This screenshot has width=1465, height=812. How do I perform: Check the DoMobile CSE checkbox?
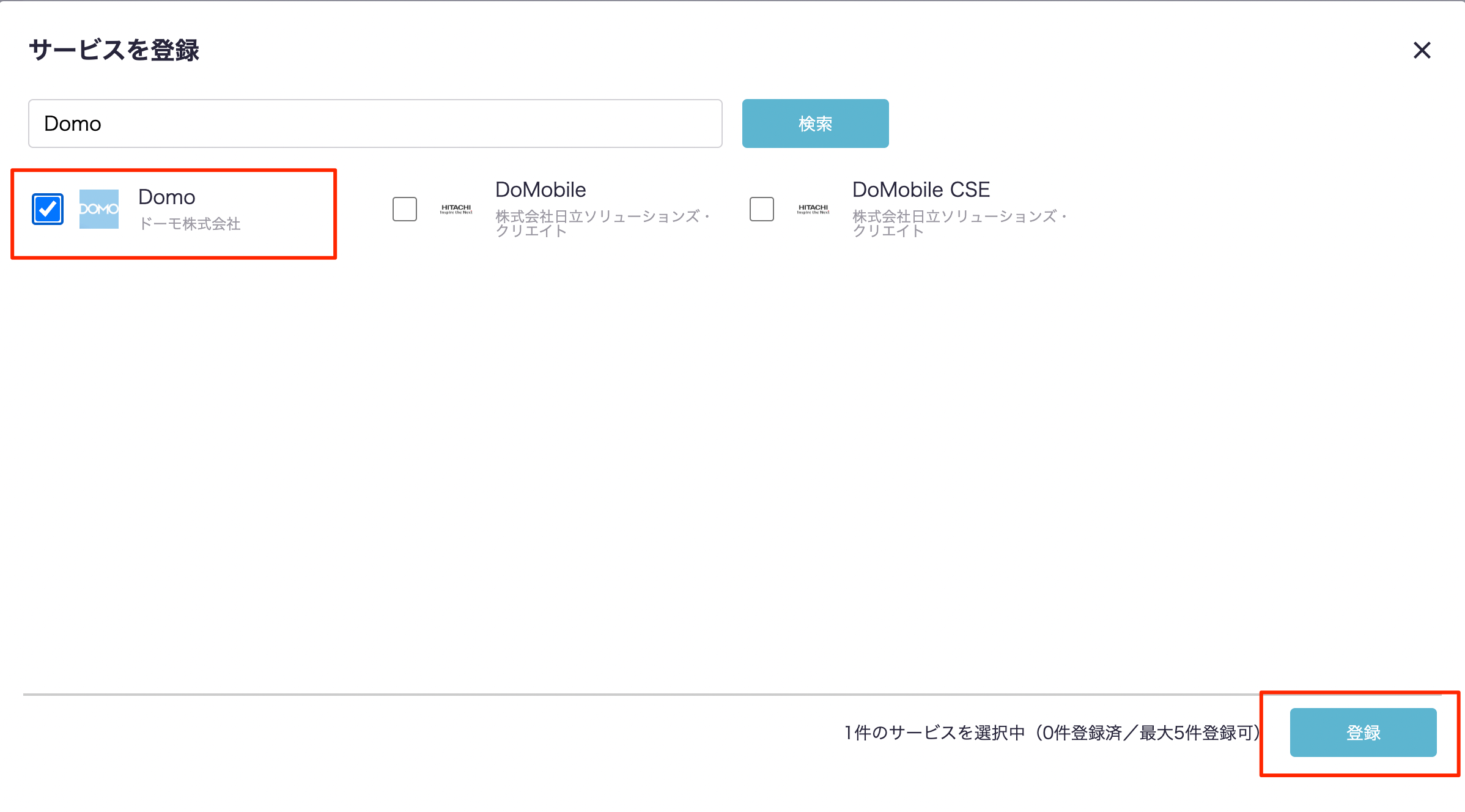(762, 209)
